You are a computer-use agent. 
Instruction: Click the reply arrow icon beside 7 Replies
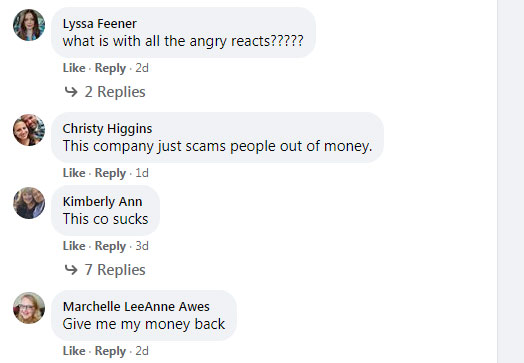click(71, 269)
